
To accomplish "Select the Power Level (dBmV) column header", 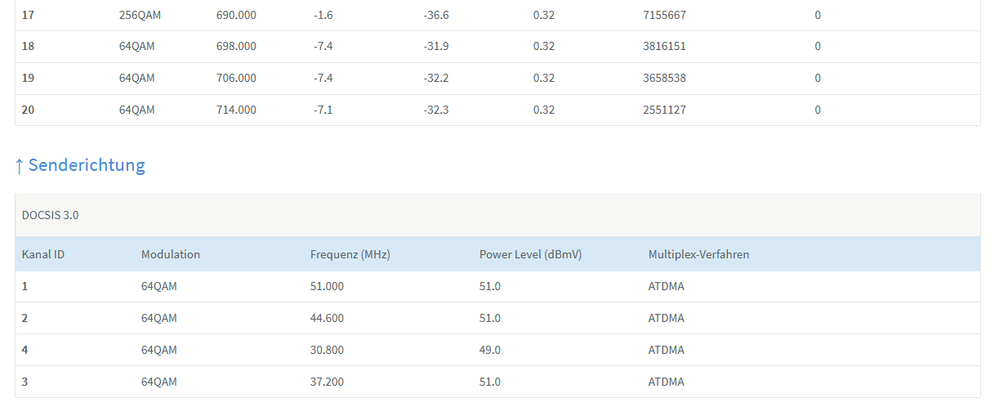I will click(530, 254).
